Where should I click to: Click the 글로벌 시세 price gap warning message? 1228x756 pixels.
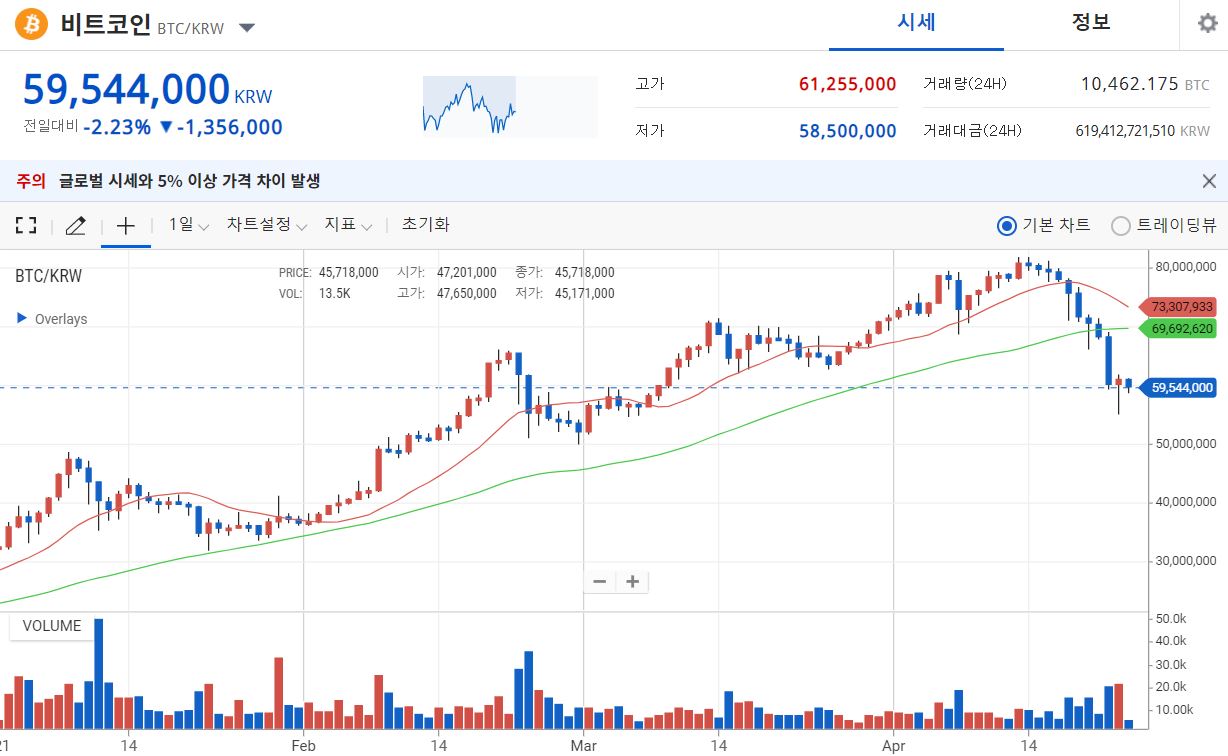(189, 181)
